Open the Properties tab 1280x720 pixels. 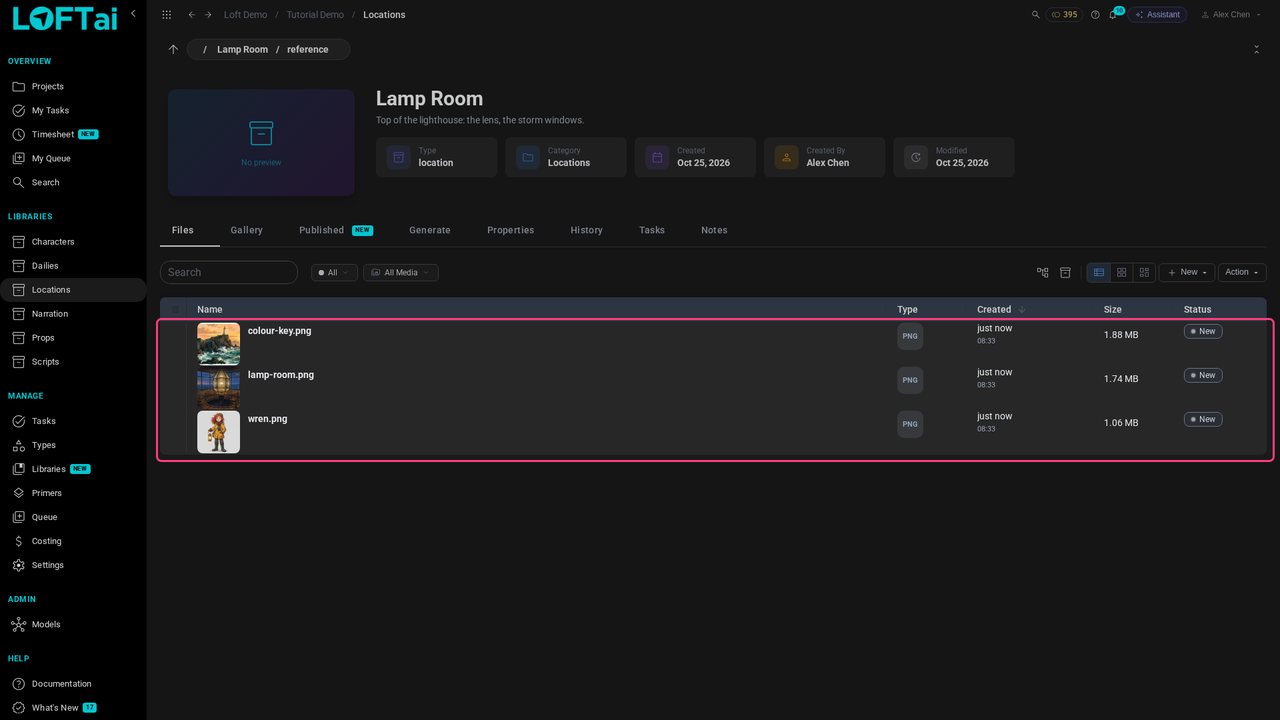coord(511,230)
